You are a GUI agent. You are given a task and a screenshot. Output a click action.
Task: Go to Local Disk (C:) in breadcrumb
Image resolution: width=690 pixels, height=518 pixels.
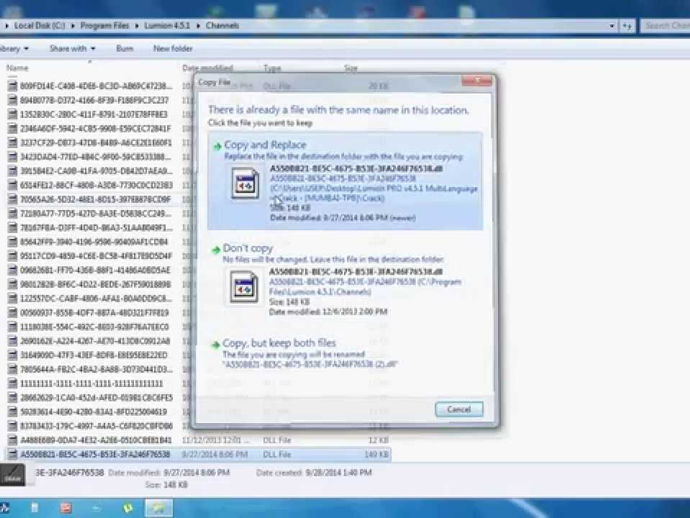click(x=40, y=26)
